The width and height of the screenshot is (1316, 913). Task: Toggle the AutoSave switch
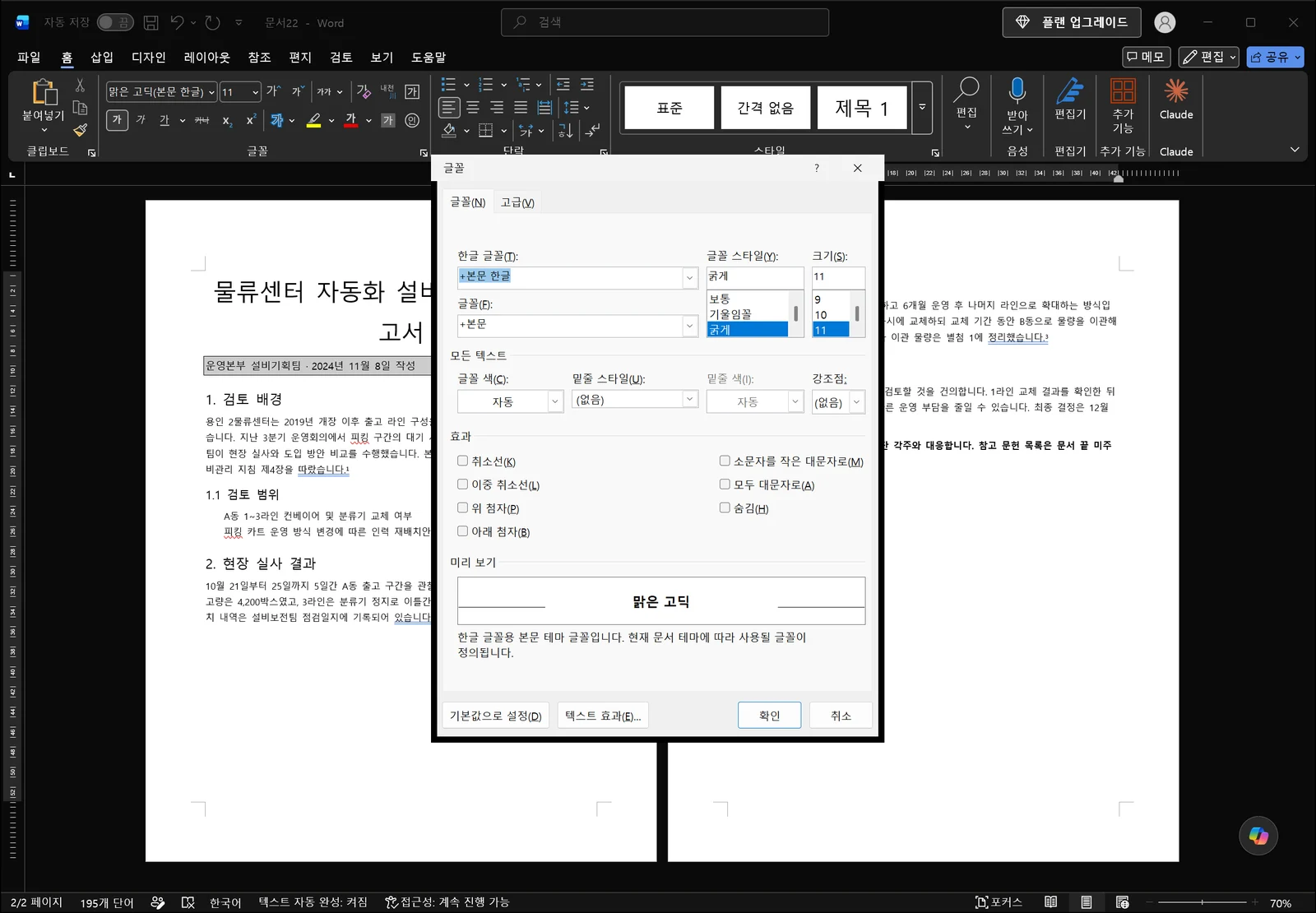click(115, 23)
